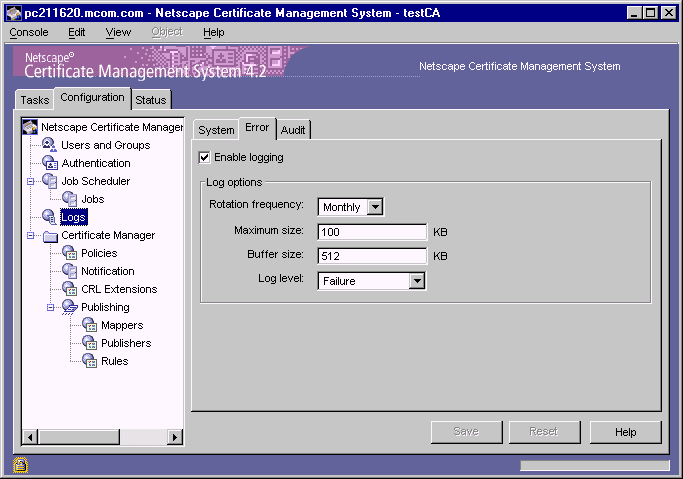Select Users and Groups in tree
This screenshot has height=479, width=683.
106,145
